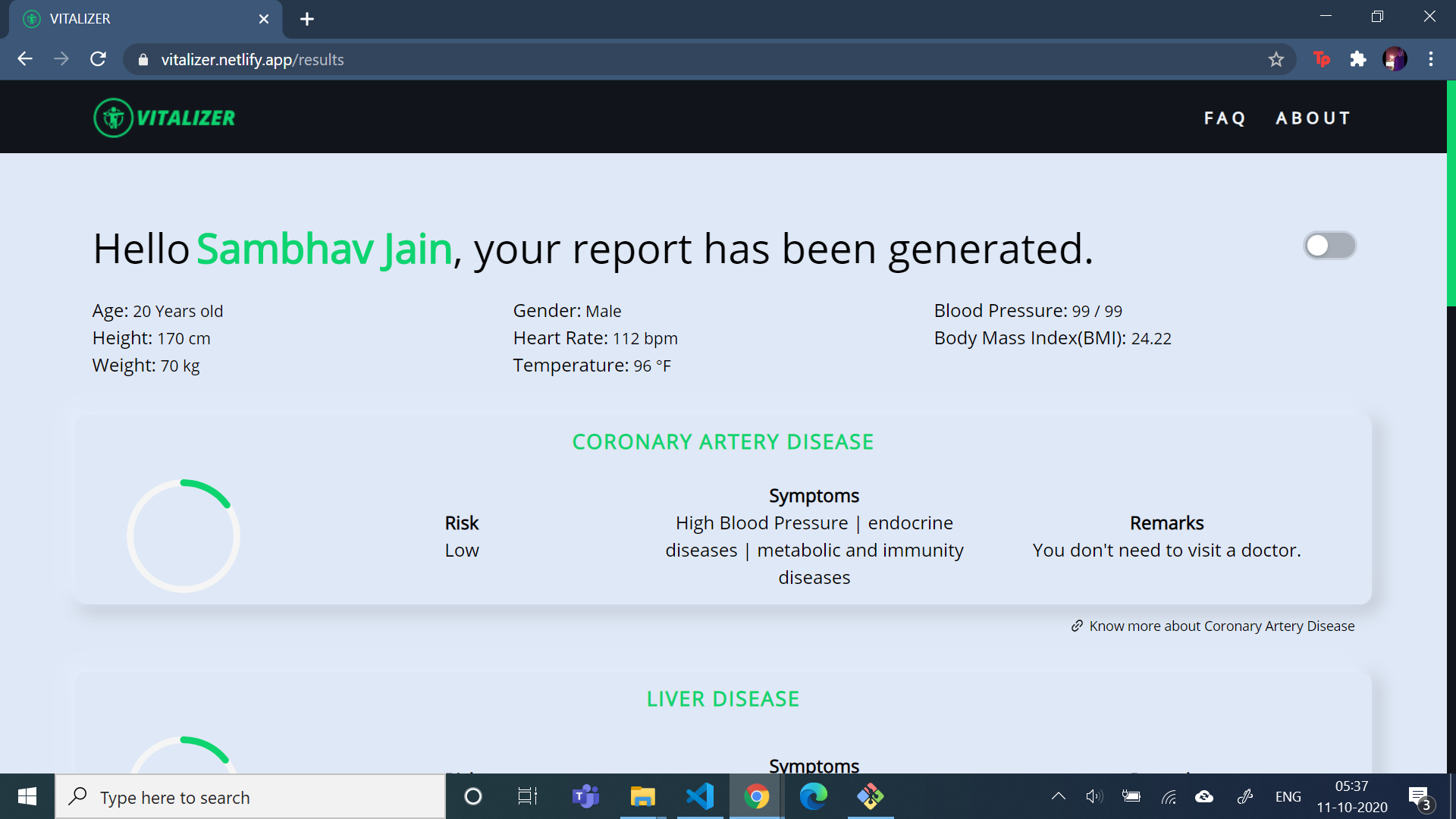
Task: Open the Chrome profile avatar
Action: [x=1394, y=59]
